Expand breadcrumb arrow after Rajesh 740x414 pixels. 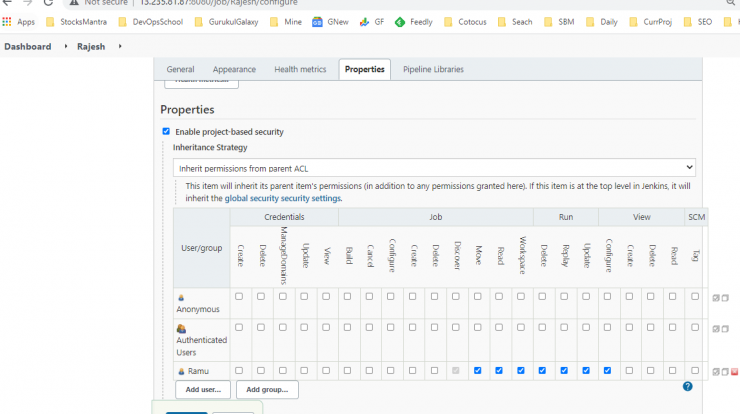[120, 46]
